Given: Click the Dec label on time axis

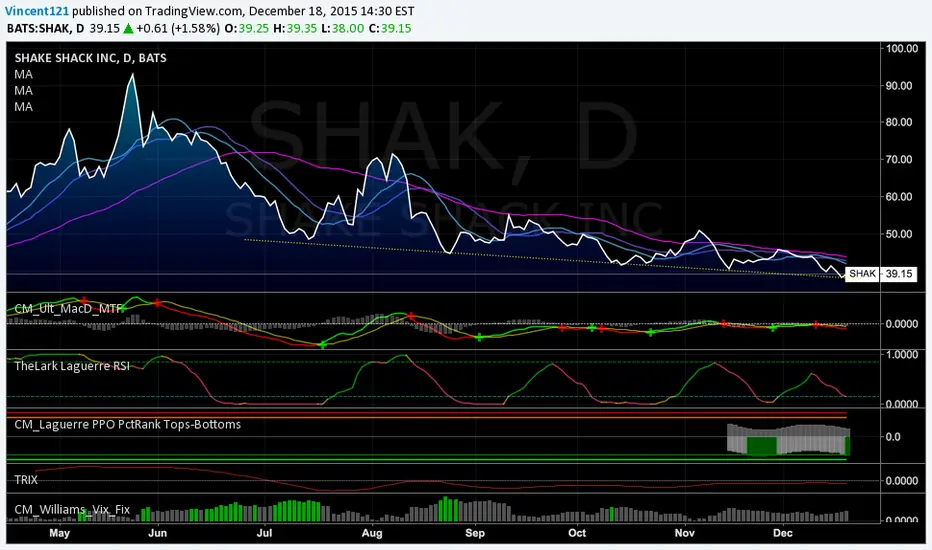Looking at the screenshot, I should coord(783,532).
